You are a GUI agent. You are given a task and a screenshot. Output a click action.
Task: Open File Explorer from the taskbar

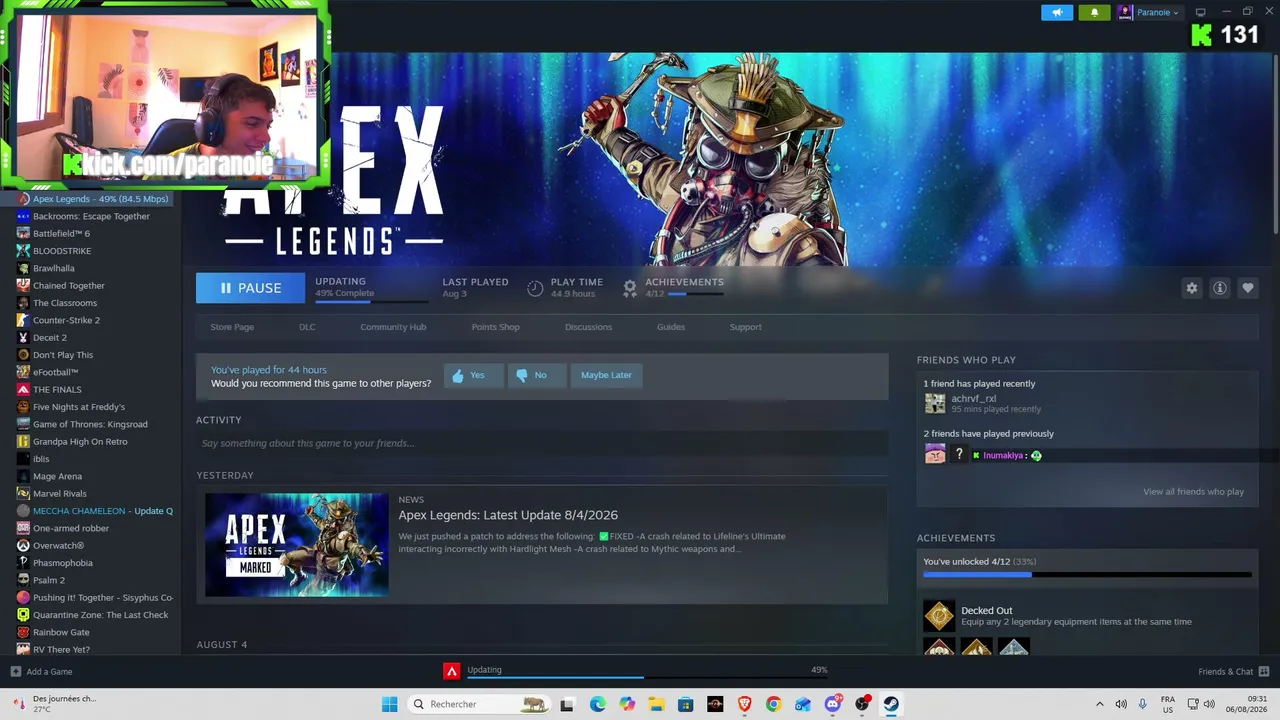pyautogui.click(x=656, y=704)
